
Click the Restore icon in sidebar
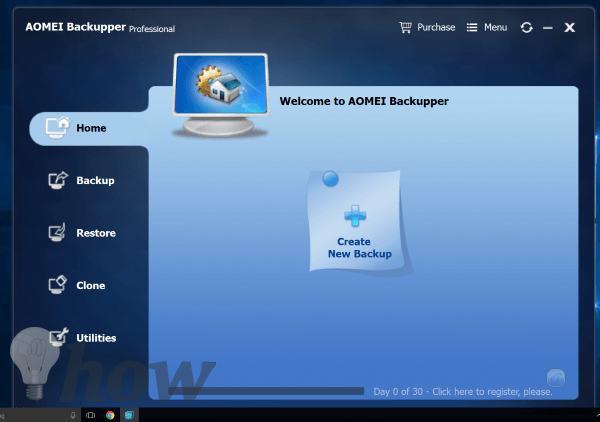(x=57, y=232)
